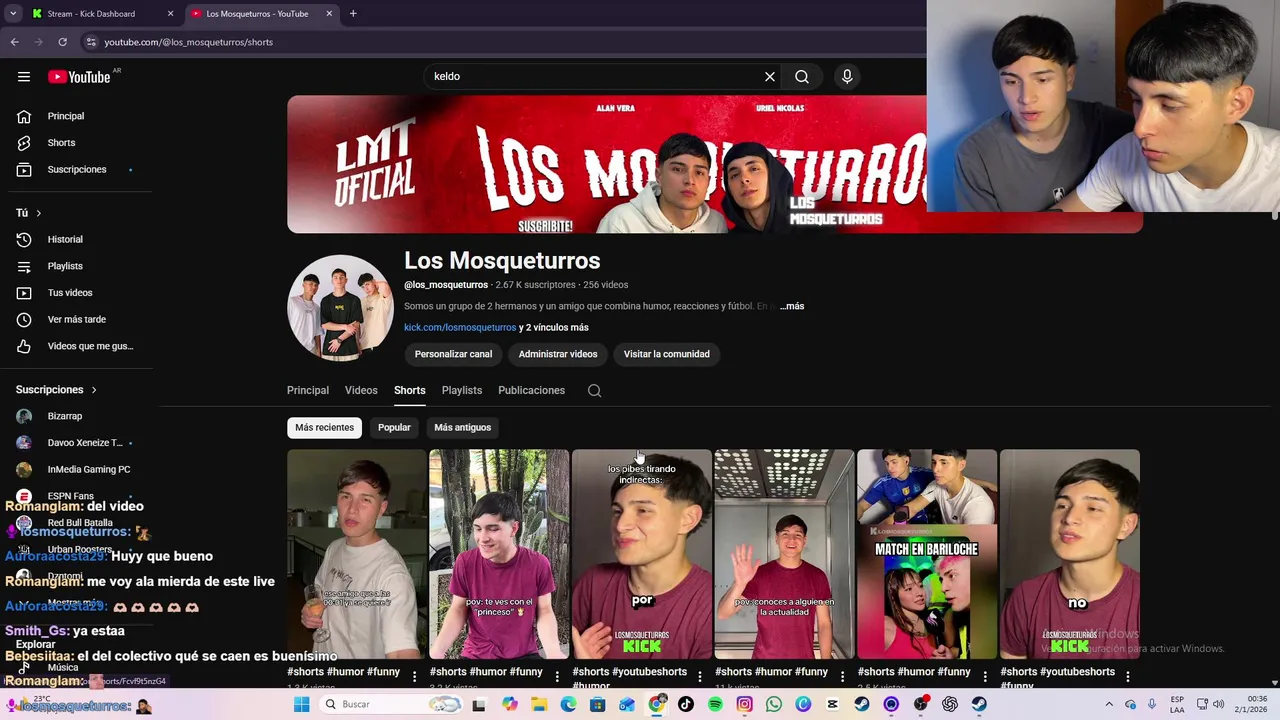1280x720 pixels.
Task: Open the MATCH EN BARILOCHE short
Action: click(927, 554)
